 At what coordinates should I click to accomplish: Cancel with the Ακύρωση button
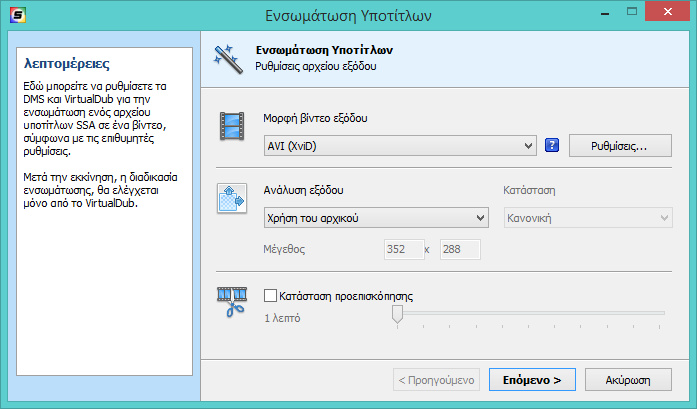tap(629, 380)
